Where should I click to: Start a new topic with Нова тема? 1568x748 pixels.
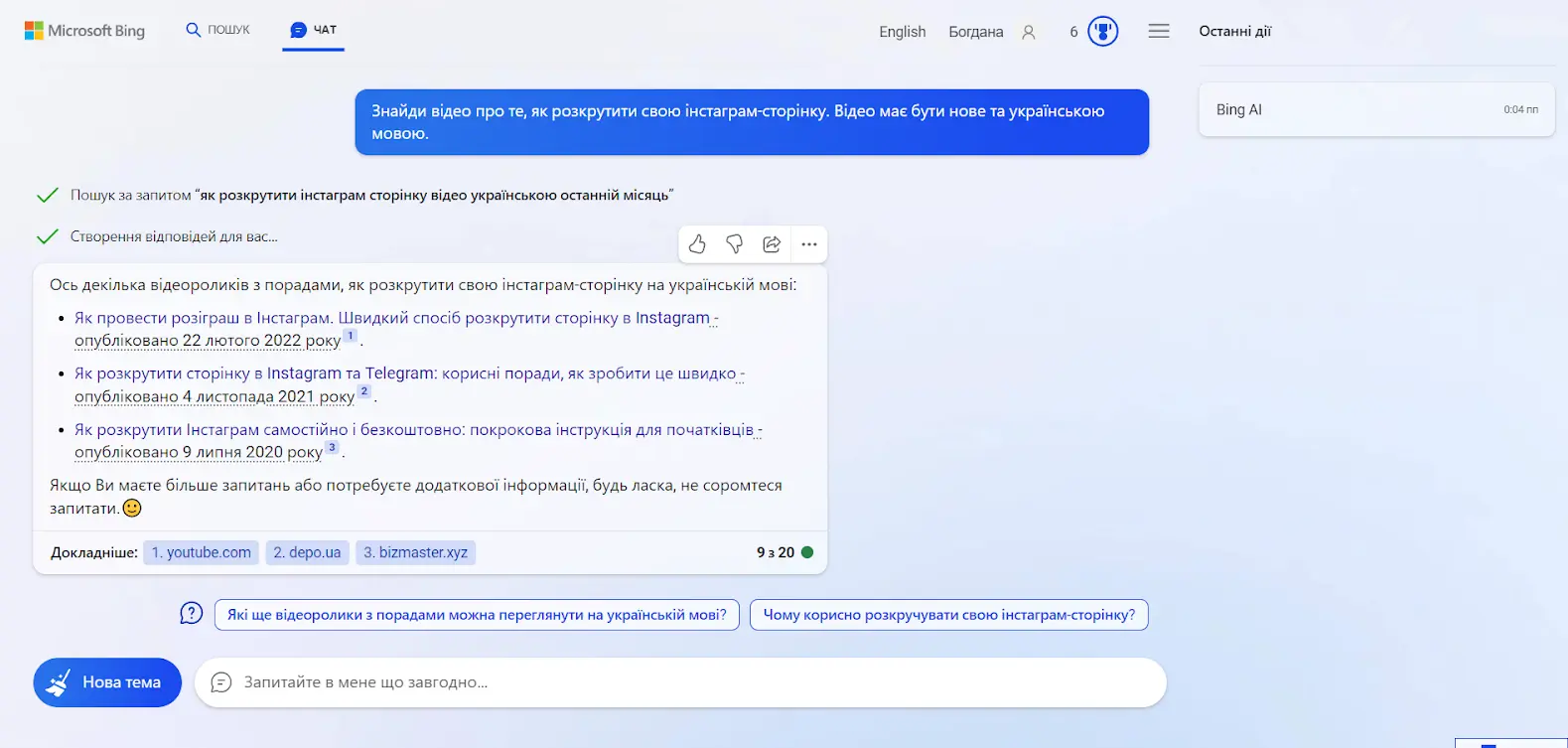point(107,682)
